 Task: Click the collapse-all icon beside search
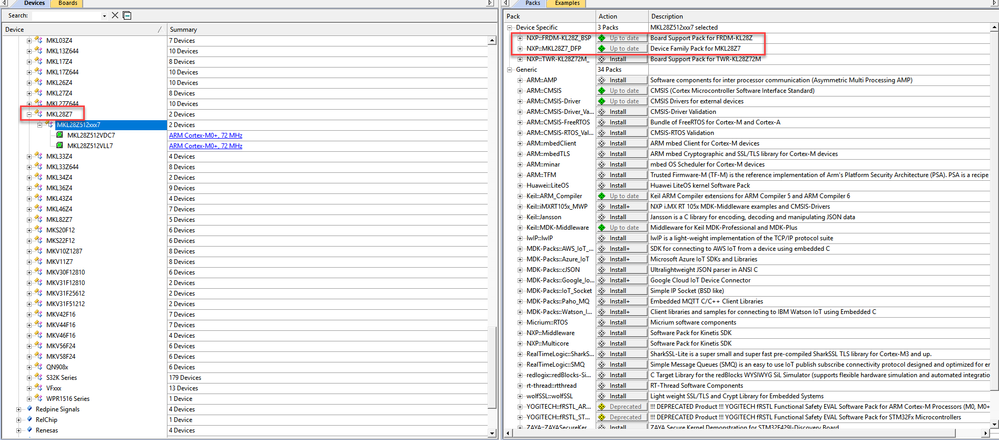pos(127,15)
